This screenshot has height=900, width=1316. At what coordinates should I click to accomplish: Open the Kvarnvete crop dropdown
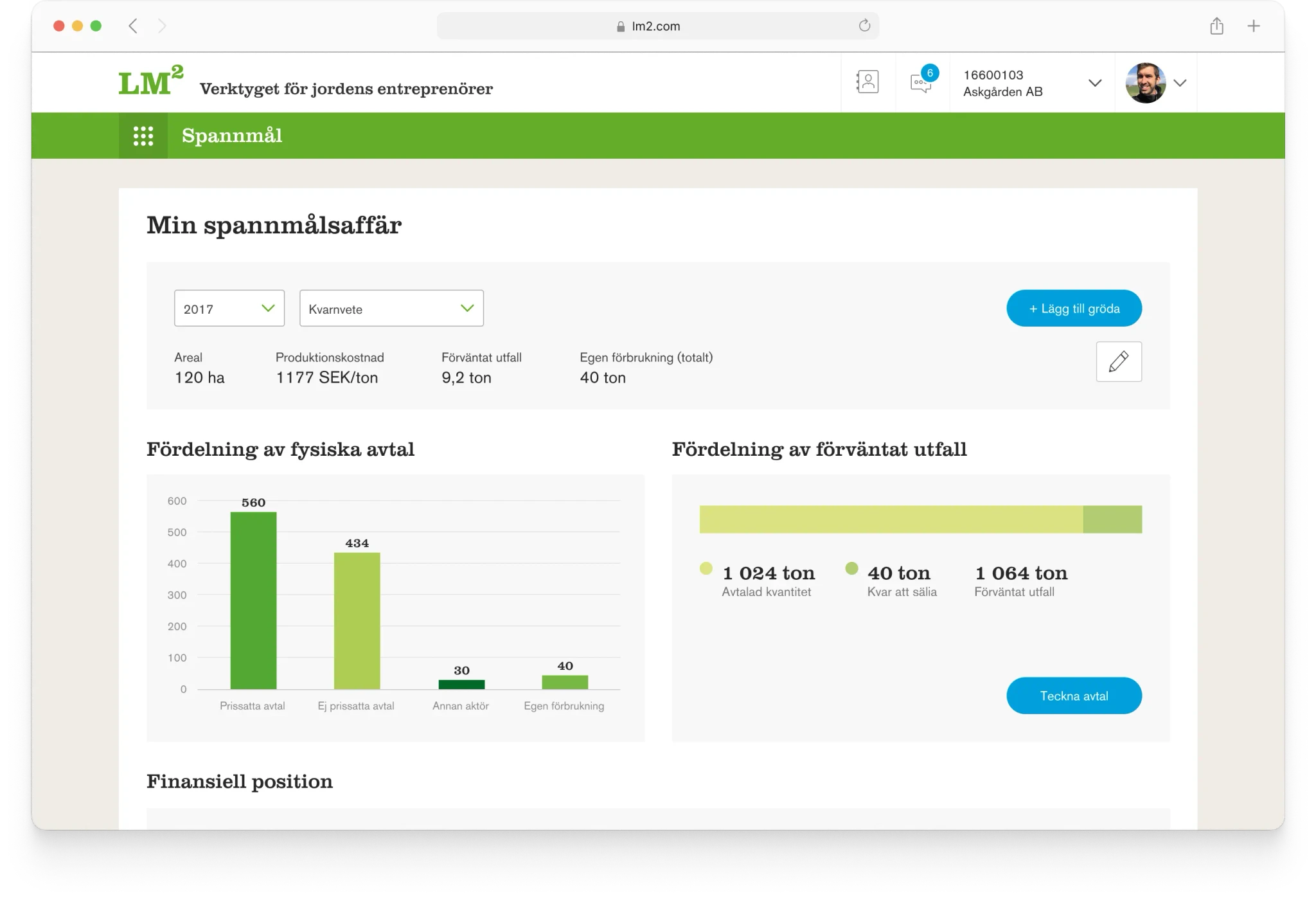(x=391, y=309)
